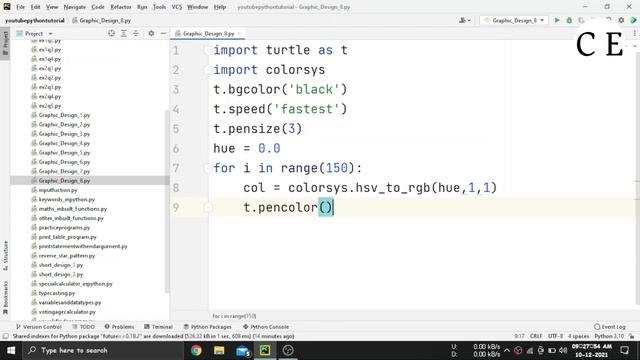Open the Terminal tool window

click(158, 327)
